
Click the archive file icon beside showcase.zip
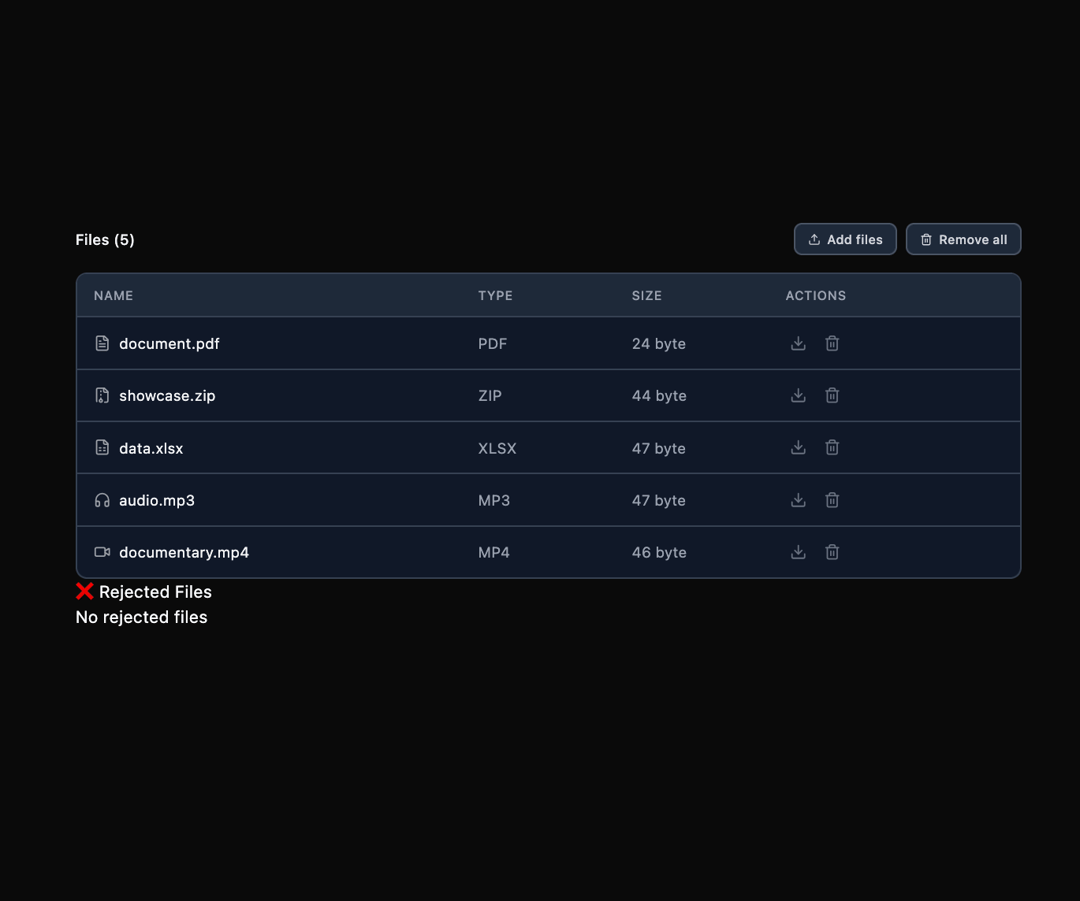pyautogui.click(x=102, y=395)
